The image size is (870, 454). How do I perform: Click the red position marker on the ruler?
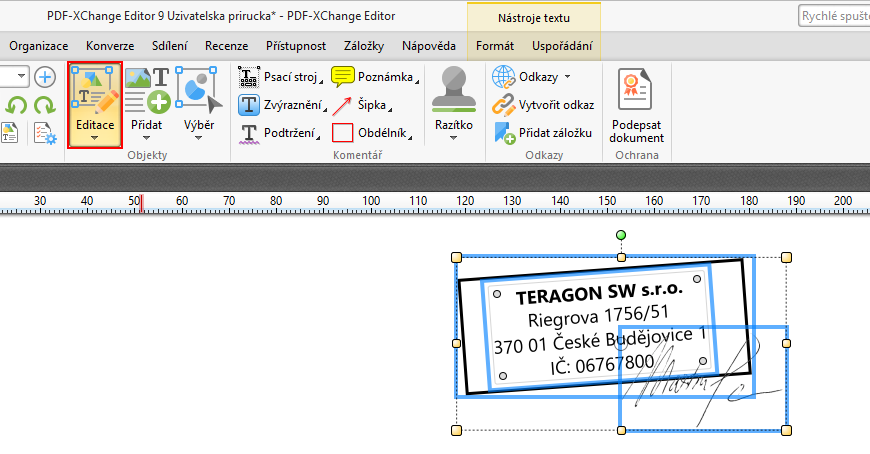pos(141,203)
